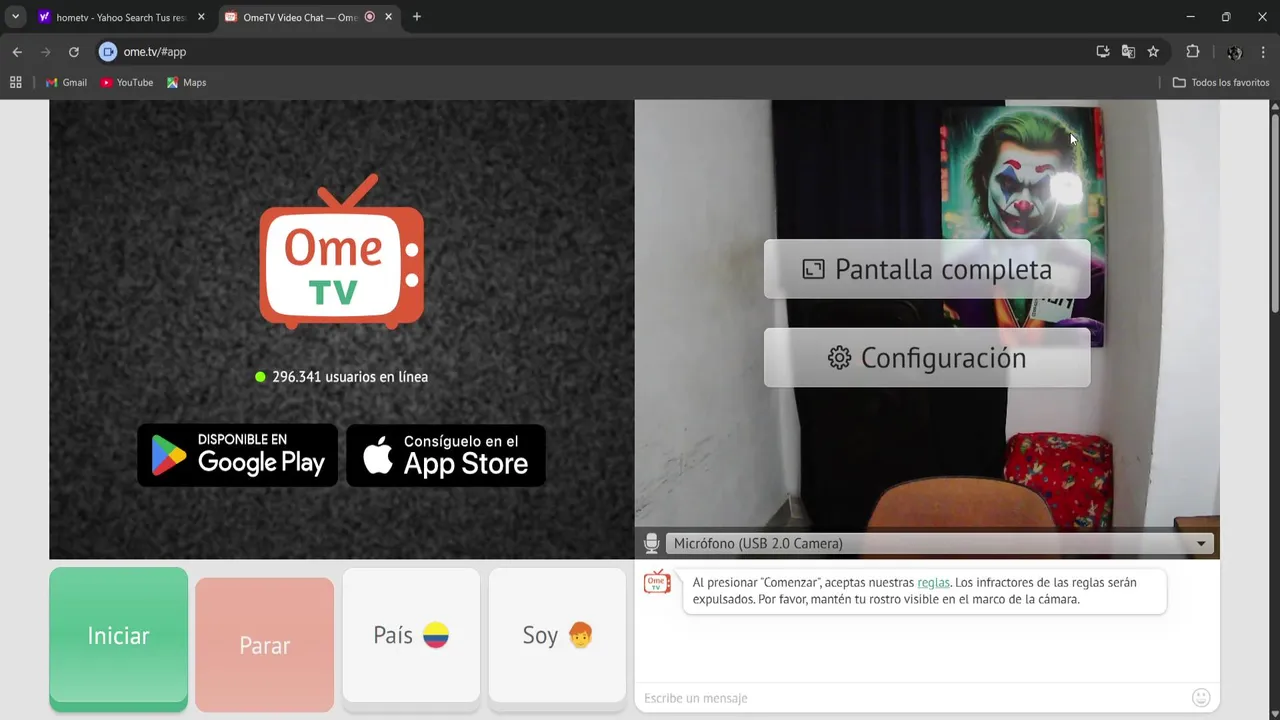Image resolution: width=1280 pixels, height=720 pixels.
Task: Open the Gmail bookmark
Action: [x=66, y=83]
